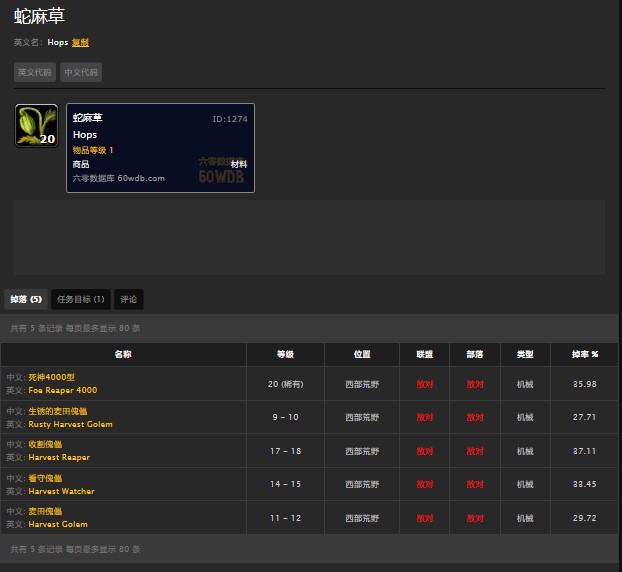Sort table by 等级 column header
Viewport: 622px width, 572px height.
(x=285, y=354)
